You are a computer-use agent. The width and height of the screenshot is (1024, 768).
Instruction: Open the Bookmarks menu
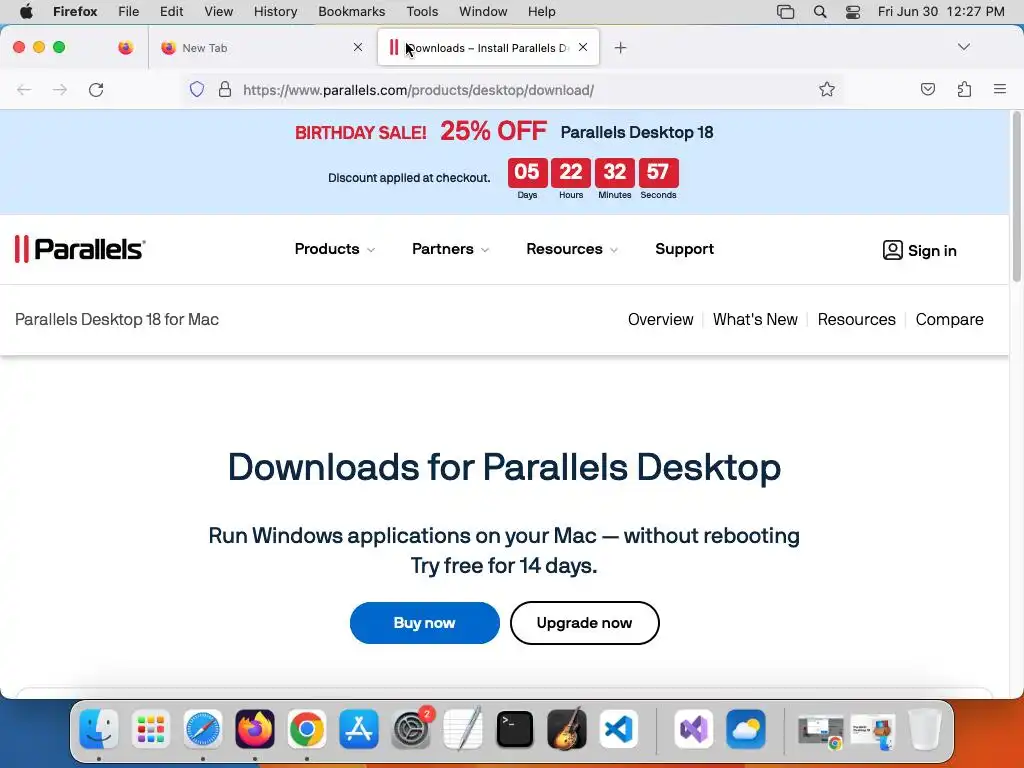(351, 12)
